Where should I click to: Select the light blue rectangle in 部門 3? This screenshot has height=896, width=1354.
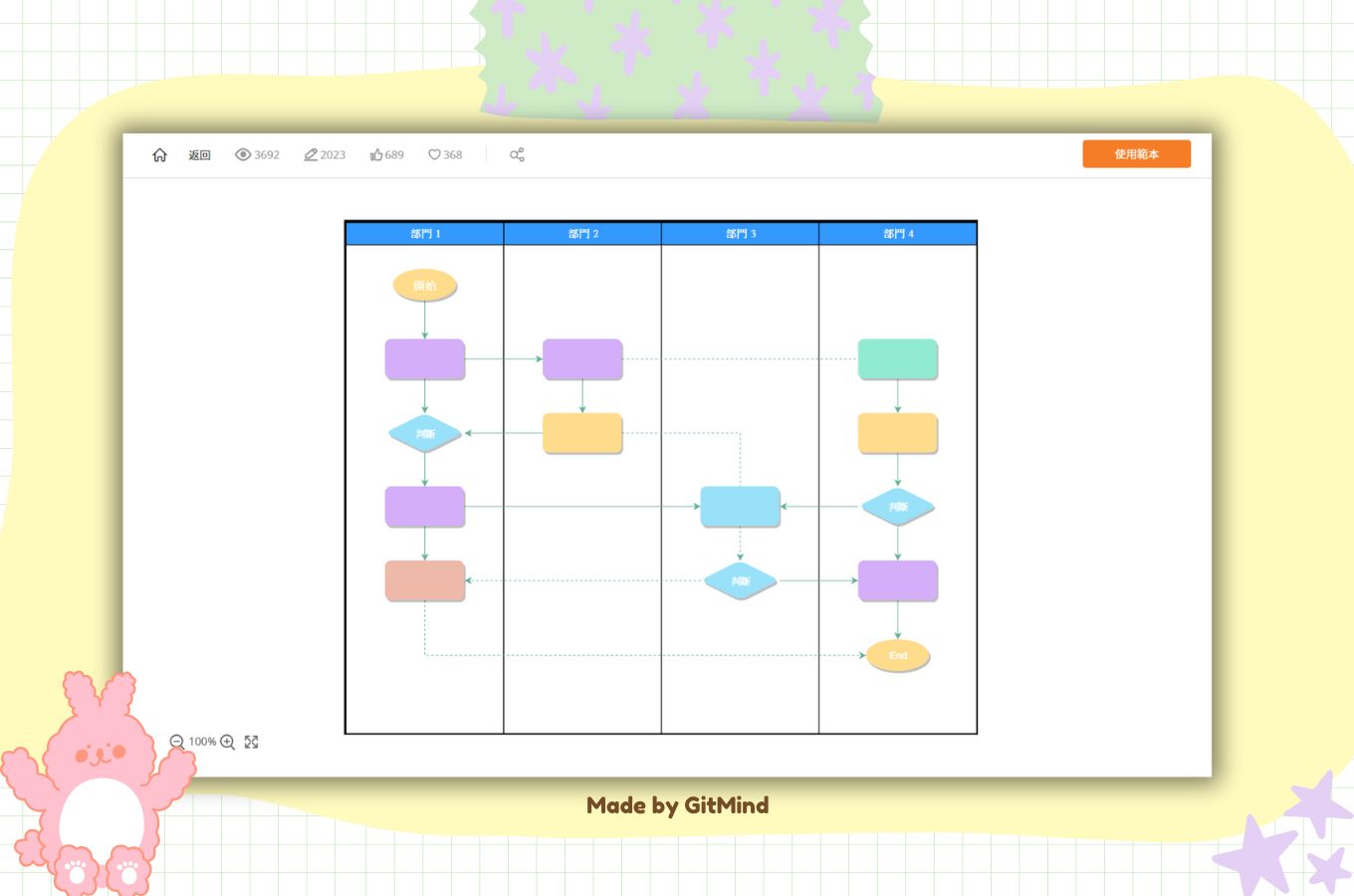click(x=740, y=507)
